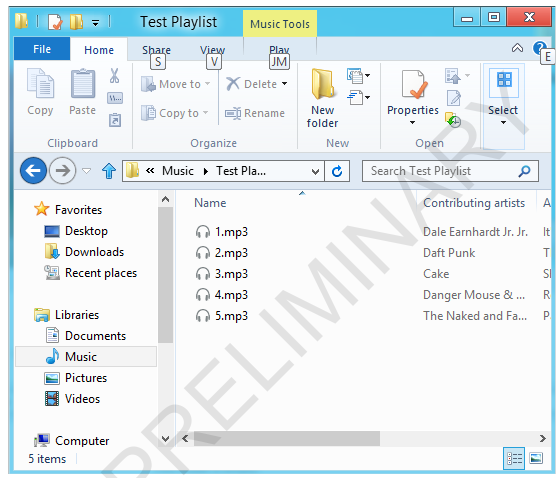Click the History icon in Open group
Image resolution: width=560 pixels, height=478 pixels.
click(453, 120)
